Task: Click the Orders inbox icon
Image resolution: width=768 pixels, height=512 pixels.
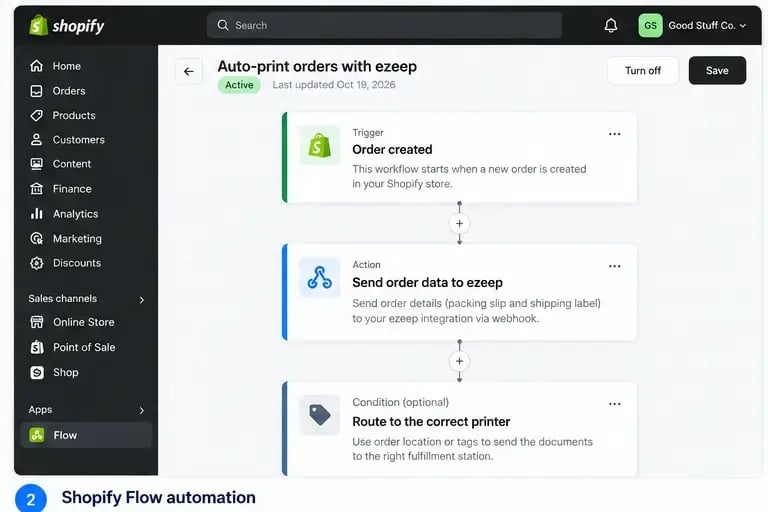Action: coord(37,91)
